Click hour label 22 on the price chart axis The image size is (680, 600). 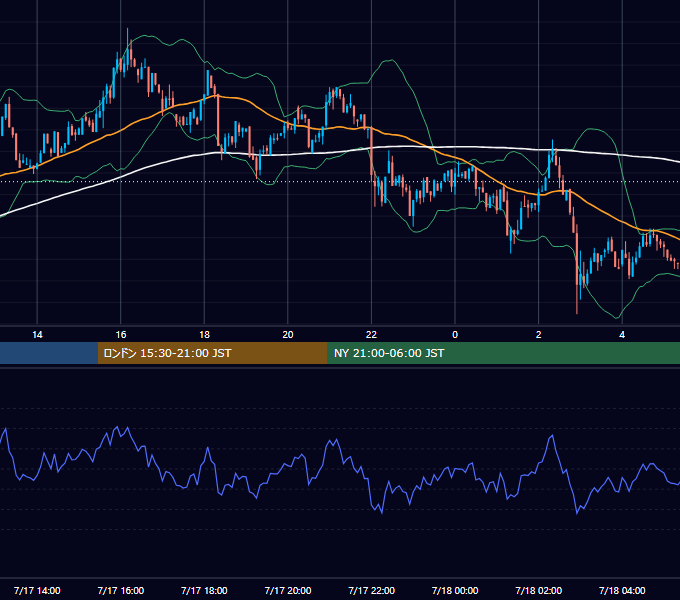pyautogui.click(x=372, y=335)
